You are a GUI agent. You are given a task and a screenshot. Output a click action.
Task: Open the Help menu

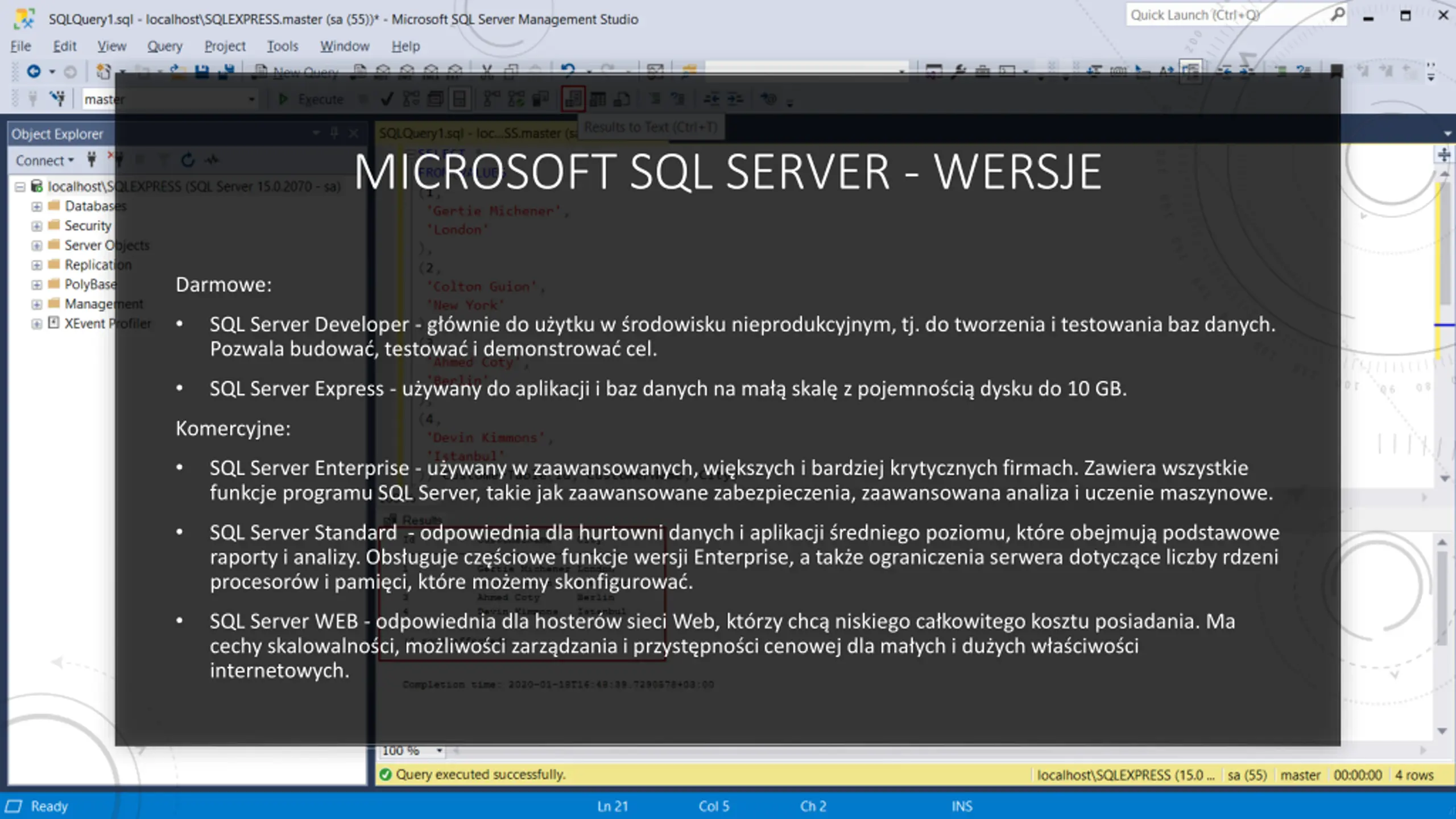[406, 46]
